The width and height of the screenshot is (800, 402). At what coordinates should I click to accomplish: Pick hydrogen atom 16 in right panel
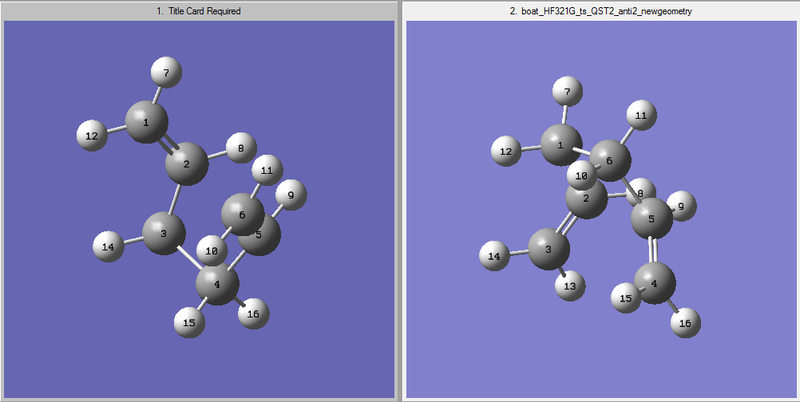(685, 322)
